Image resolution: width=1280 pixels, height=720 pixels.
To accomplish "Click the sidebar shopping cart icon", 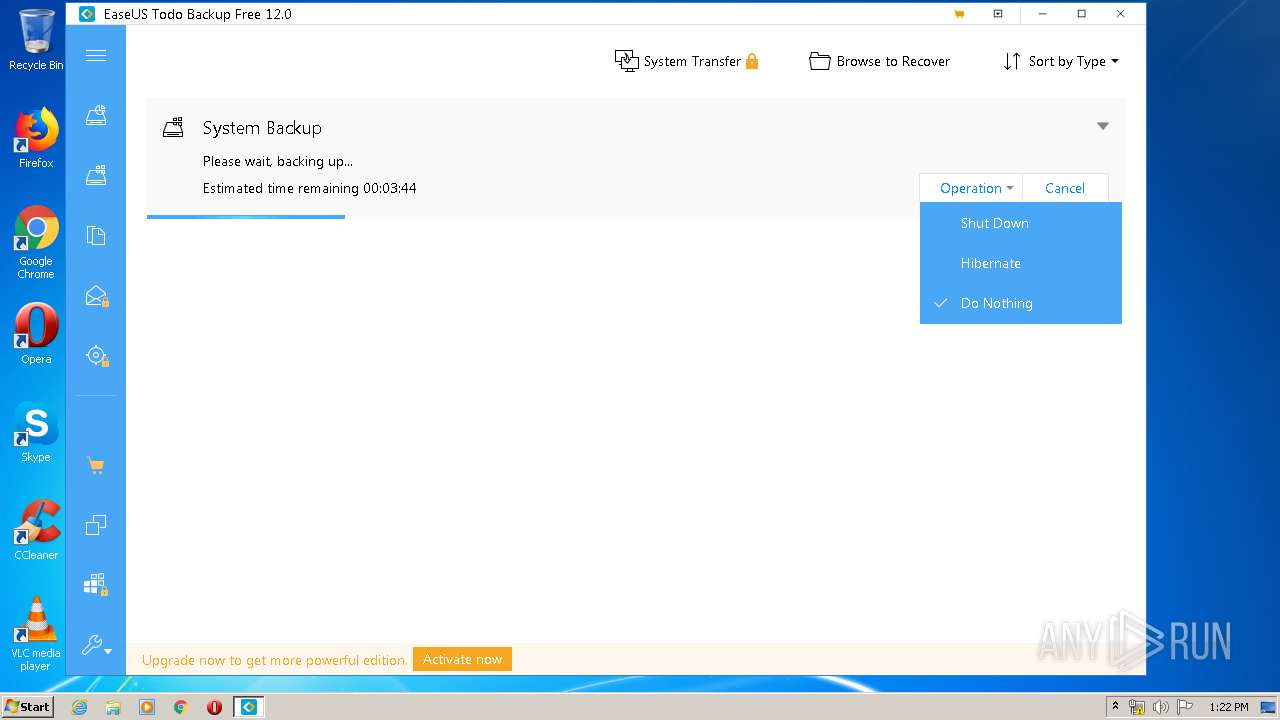I will [x=96, y=465].
